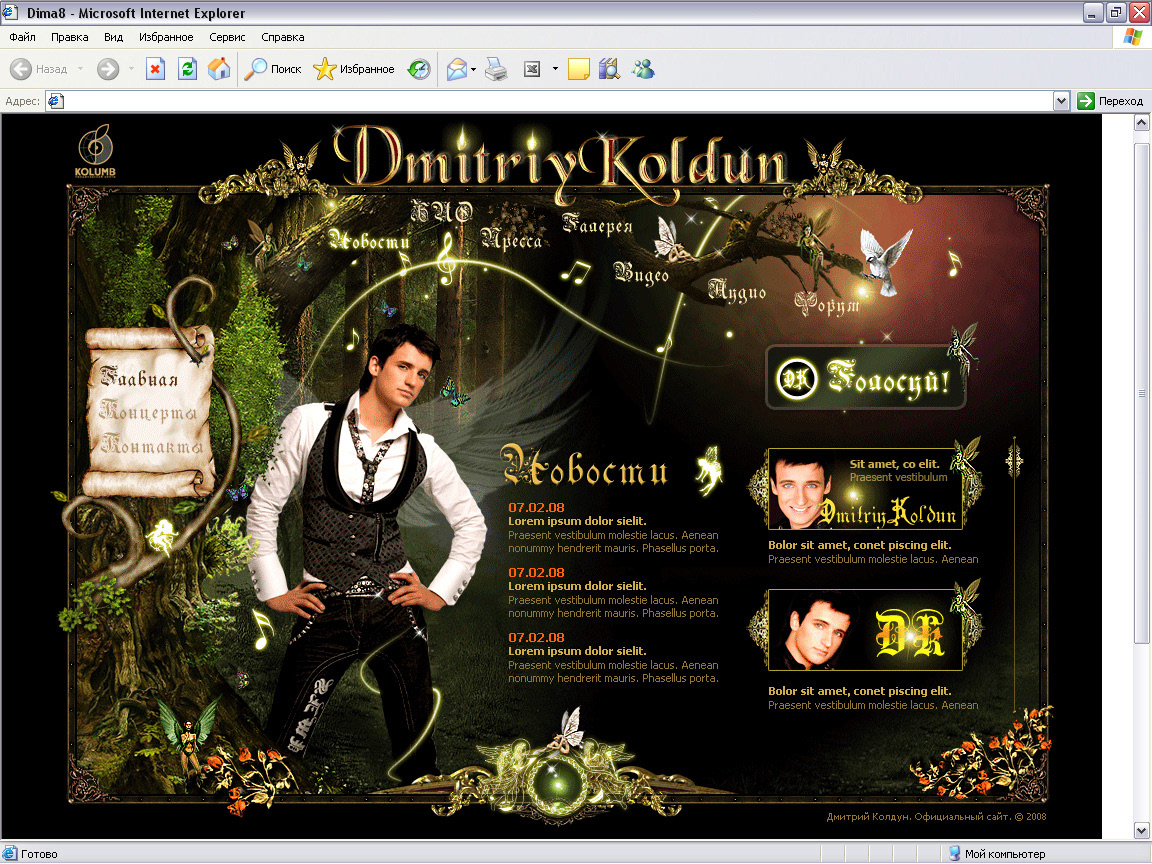The width and height of the screenshot is (1152, 864).
Task: Click the Готово status bar text
Action: pos(39,854)
